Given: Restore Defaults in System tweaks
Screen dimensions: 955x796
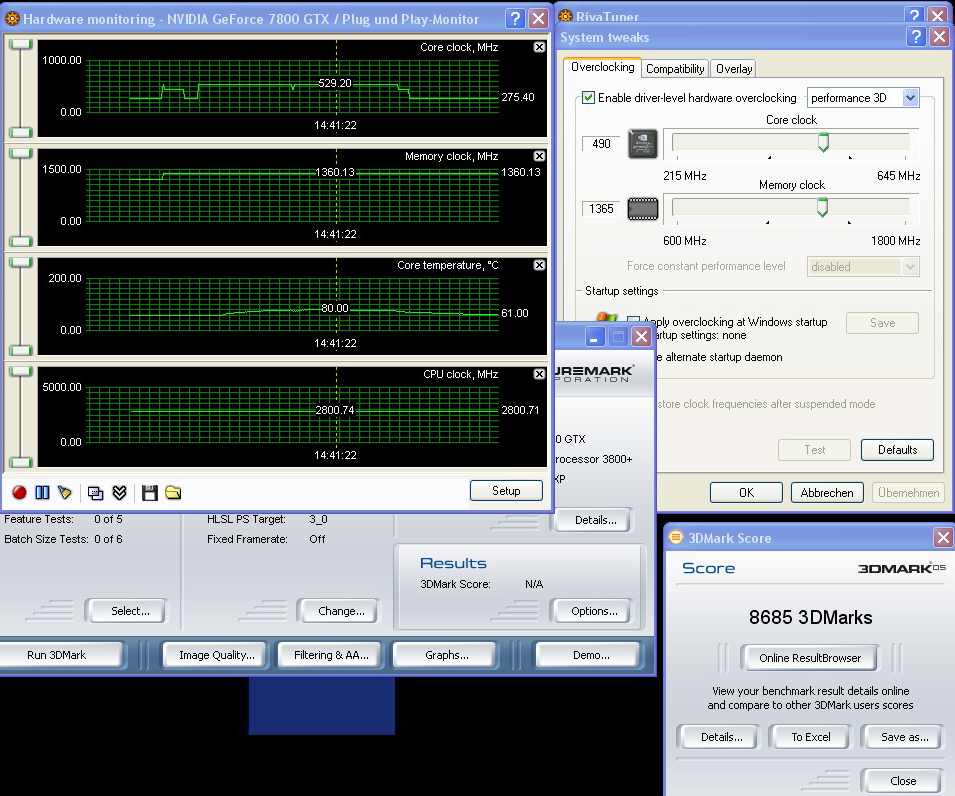Looking at the screenshot, I should pyautogui.click(x=897, y=449).
